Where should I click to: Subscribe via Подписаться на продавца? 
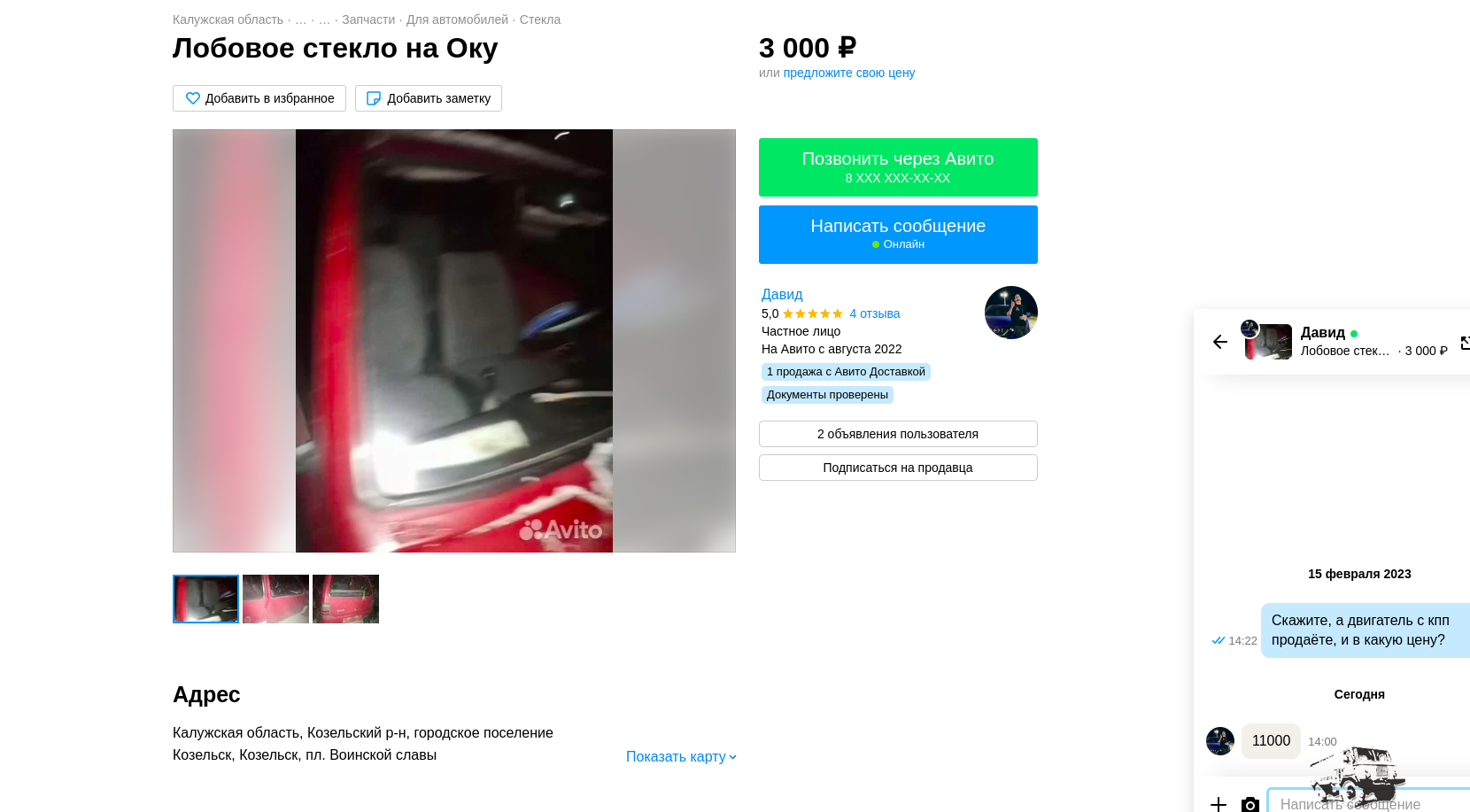898,468
